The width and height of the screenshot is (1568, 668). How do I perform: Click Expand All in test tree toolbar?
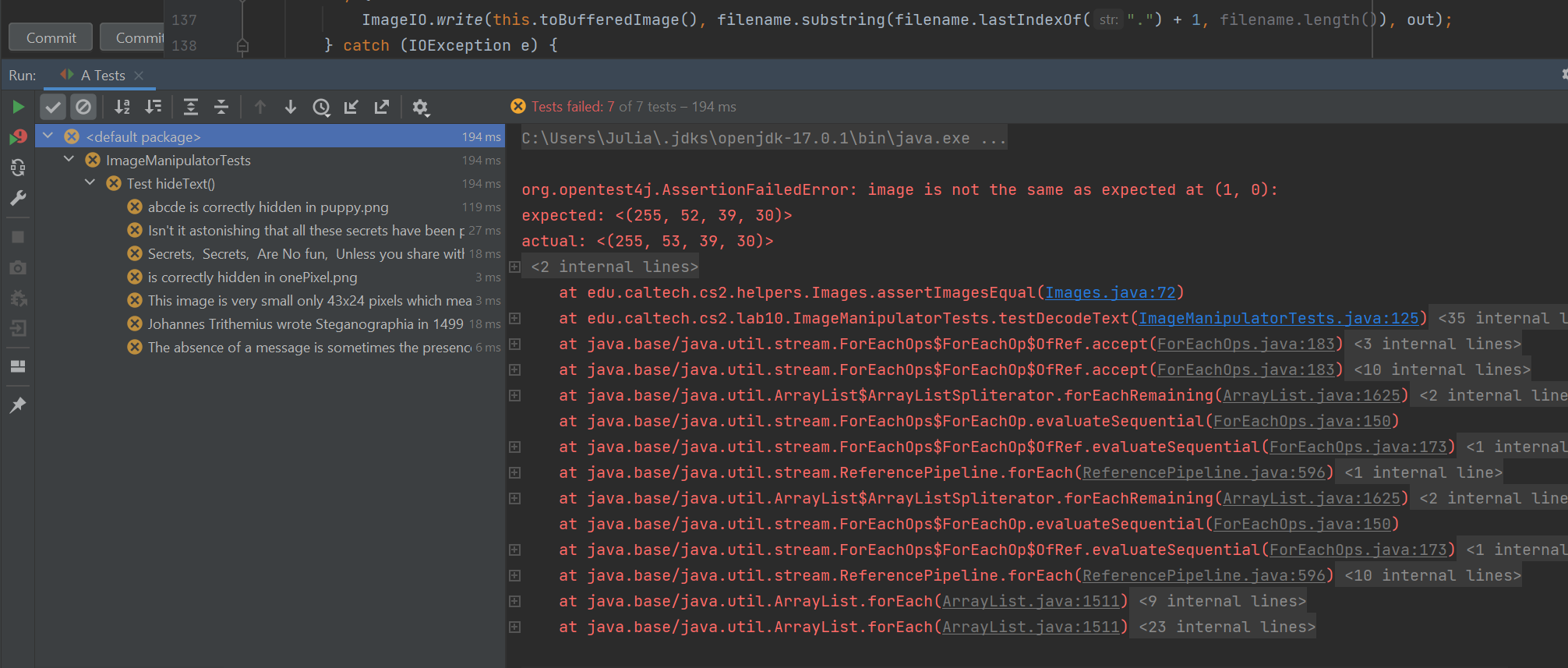click(190, 107)
